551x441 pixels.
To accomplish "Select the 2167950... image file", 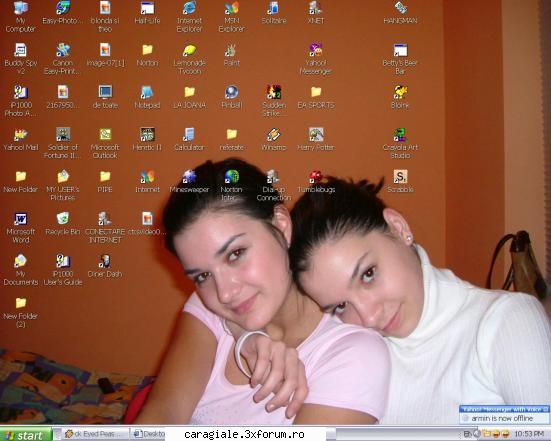I will [63, 97].
